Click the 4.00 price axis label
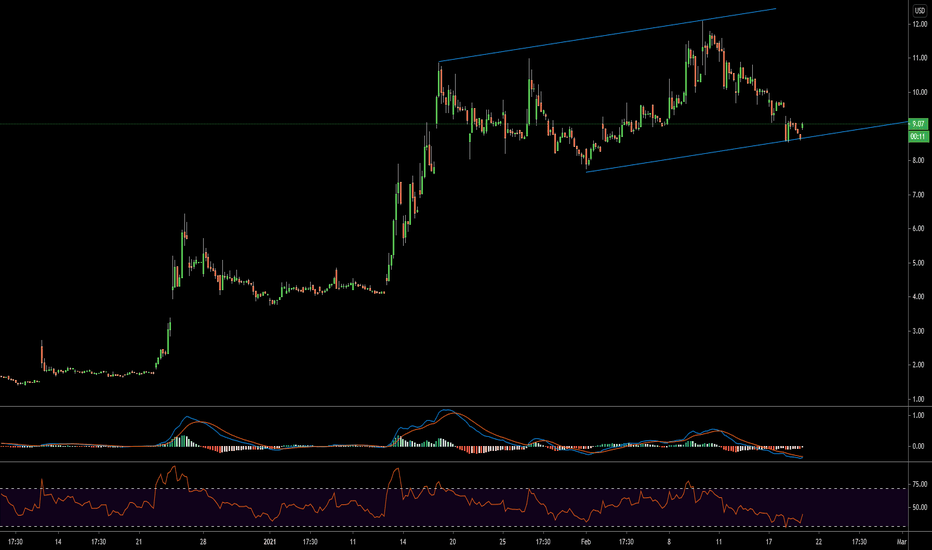The width and height of the screenshot is (932, 550). click(919, 297)
